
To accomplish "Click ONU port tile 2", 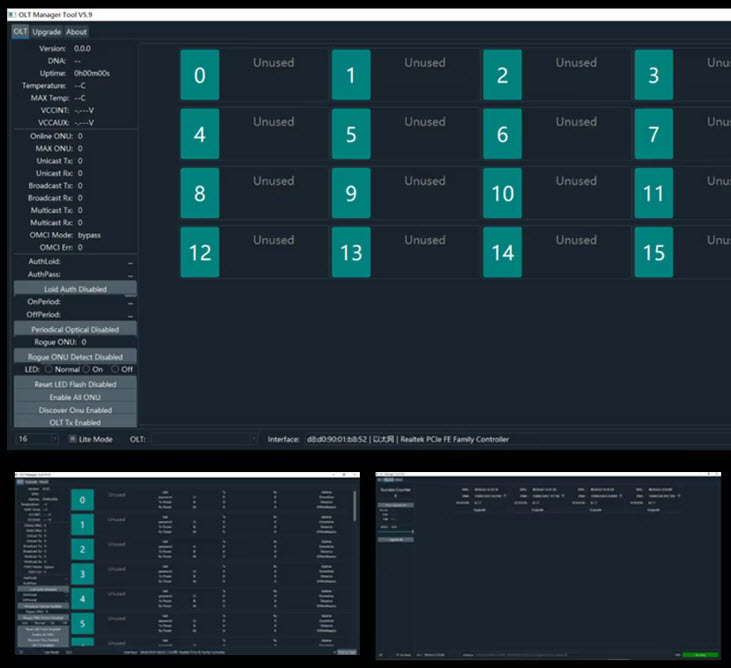I will pyautogui.click(x=502, y=76).
